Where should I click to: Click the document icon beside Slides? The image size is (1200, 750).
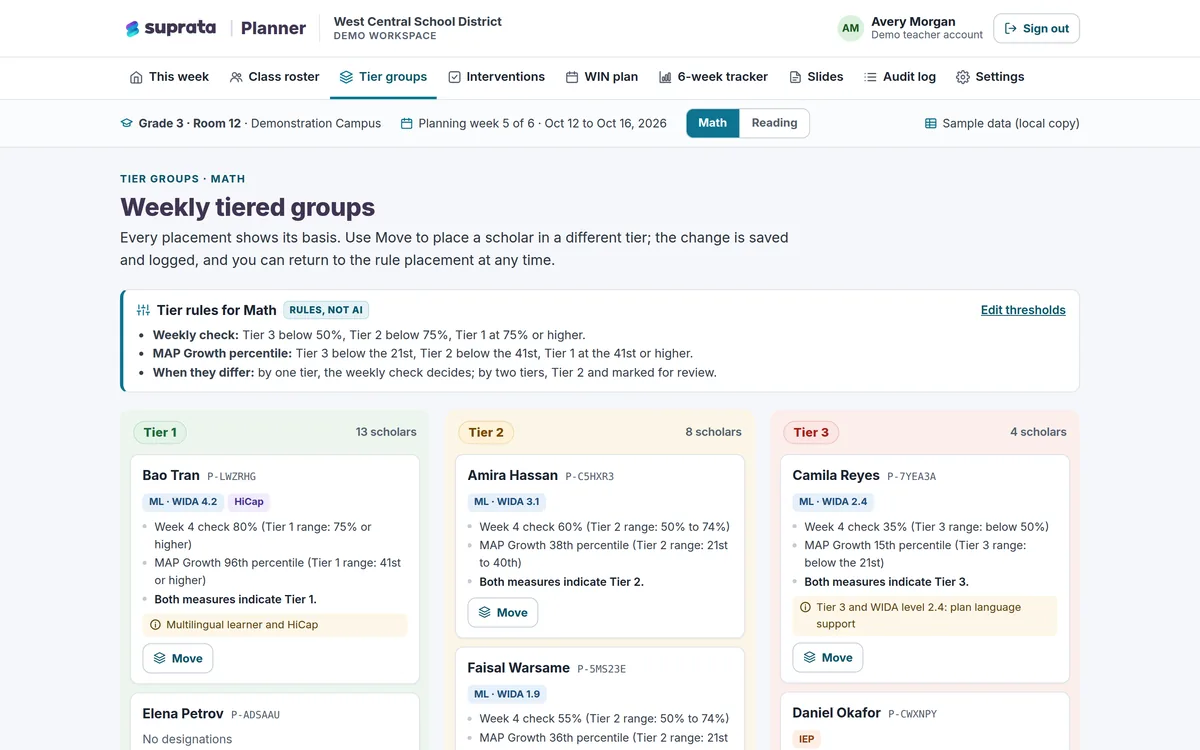pyautogui.click(x=795, y=77)
